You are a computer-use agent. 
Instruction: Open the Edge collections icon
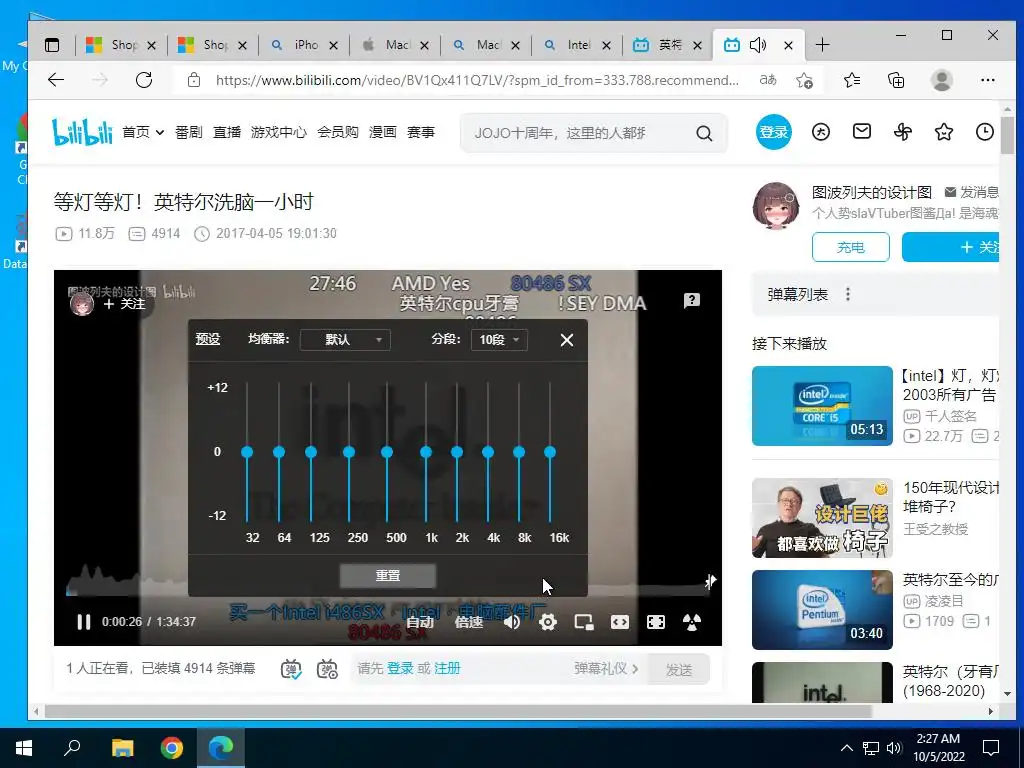point(897,80)
